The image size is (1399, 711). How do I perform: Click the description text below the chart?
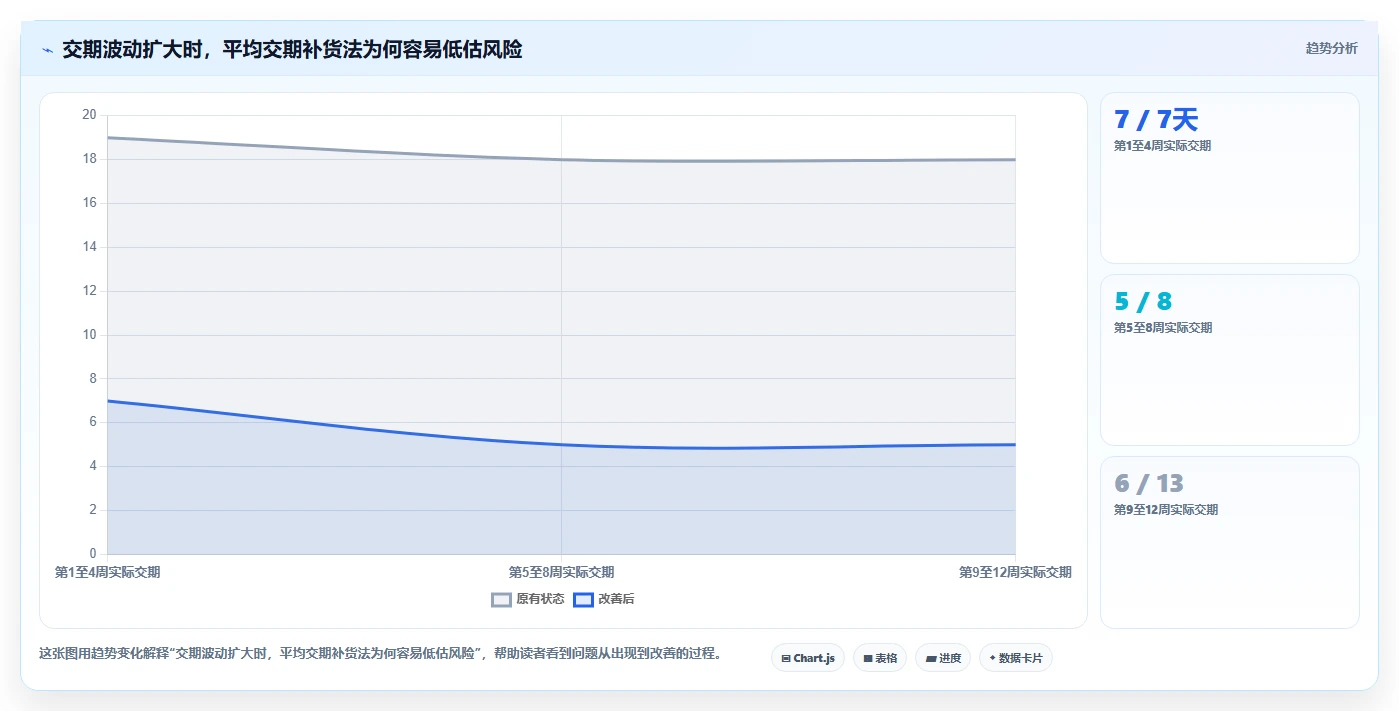(380, 654)
